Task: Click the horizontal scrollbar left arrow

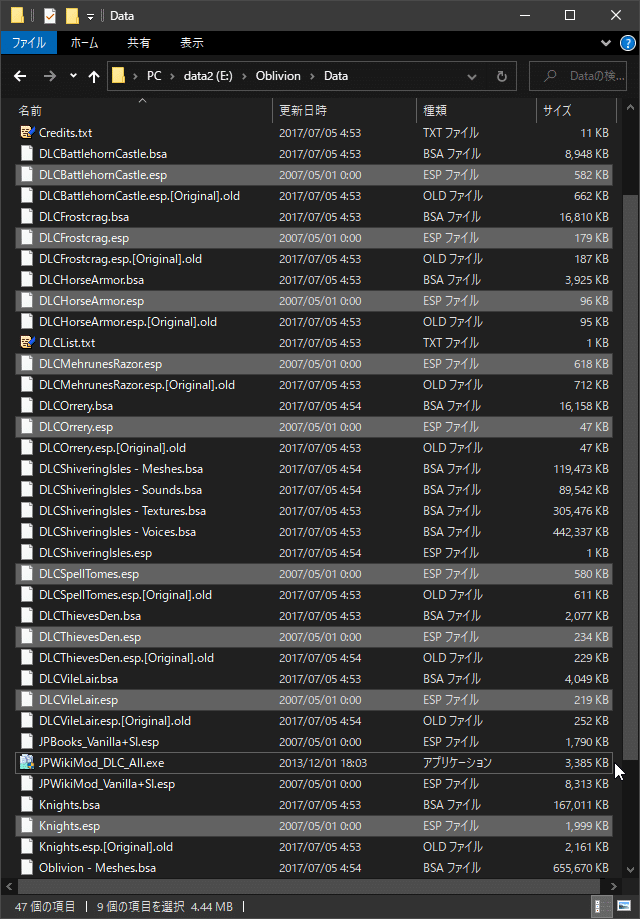Action: (9, 886)
